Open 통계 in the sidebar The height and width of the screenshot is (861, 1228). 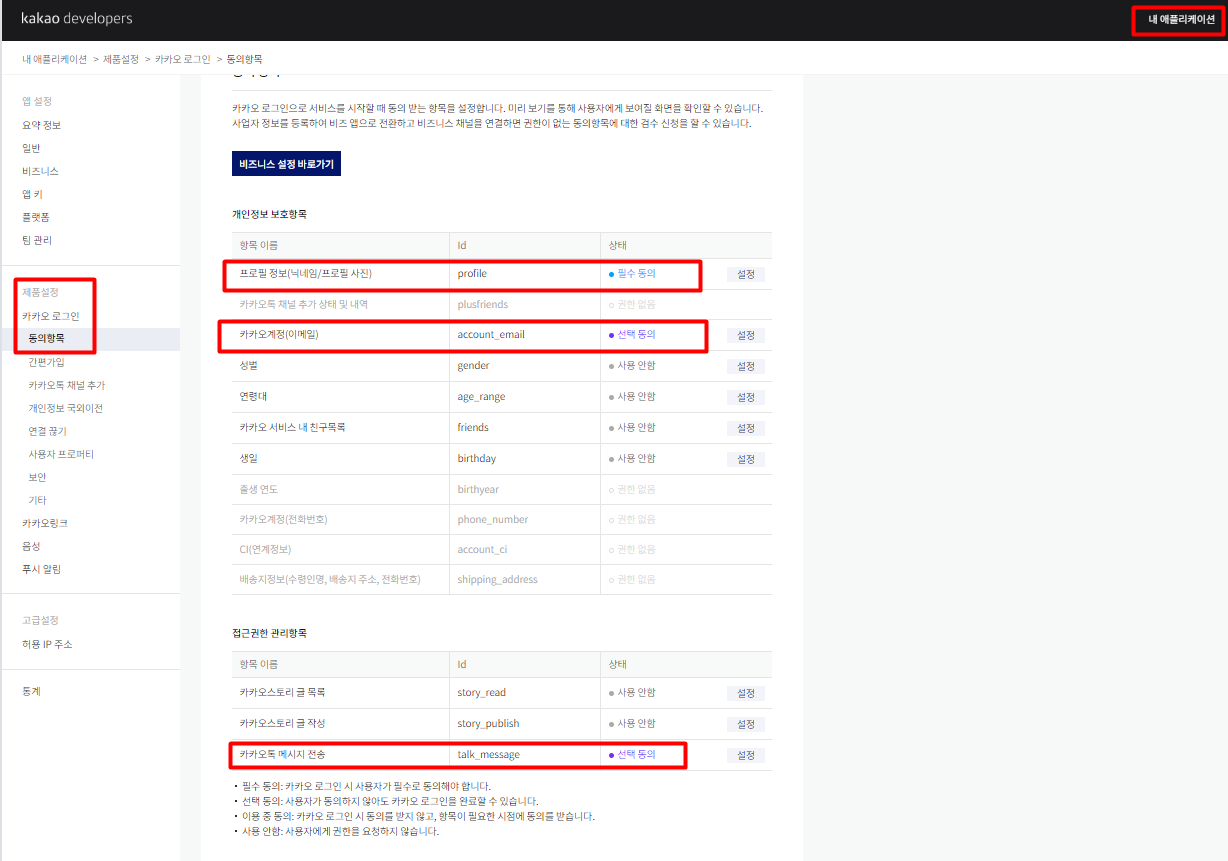31,691
